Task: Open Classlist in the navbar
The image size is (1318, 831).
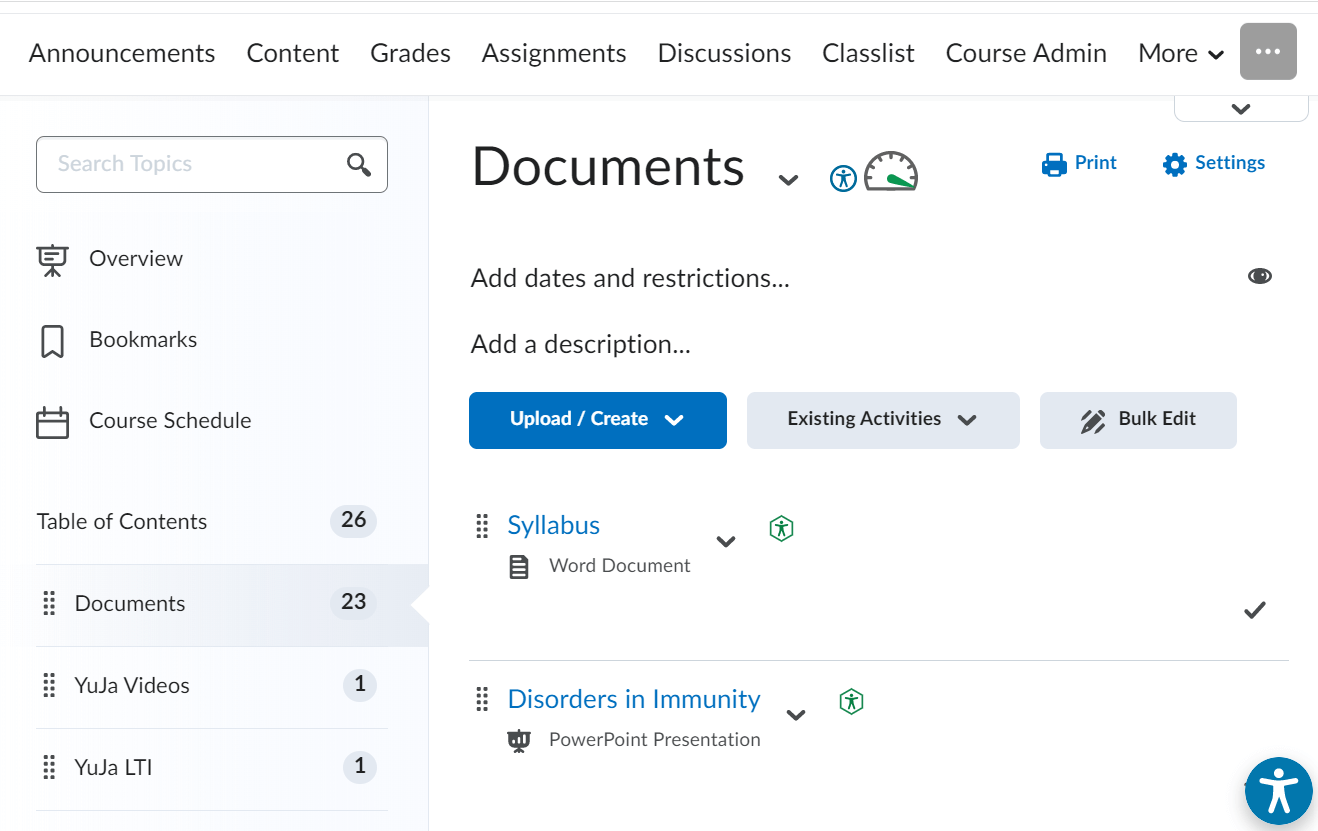Action: point(868,53)
